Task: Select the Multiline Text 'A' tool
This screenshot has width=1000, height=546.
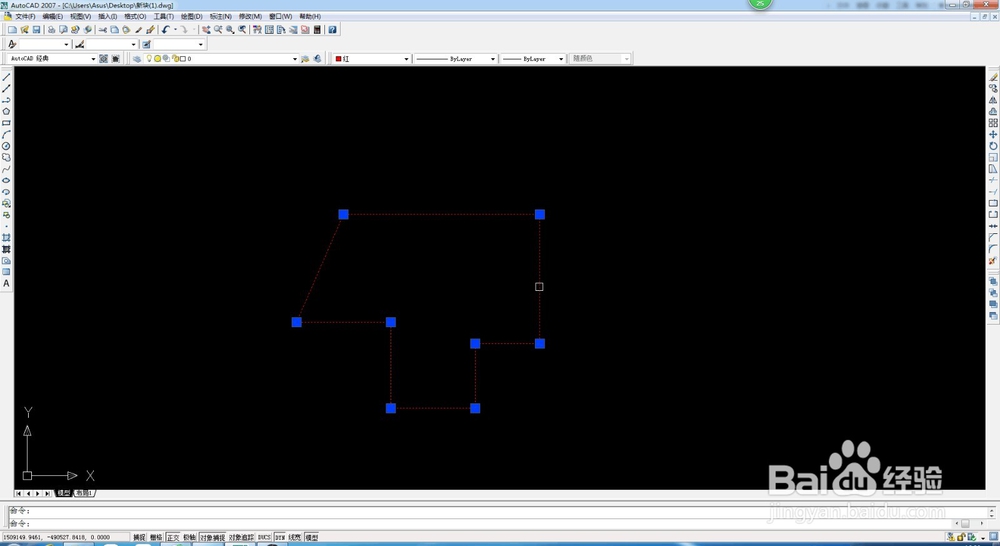Action: point(6,283)
